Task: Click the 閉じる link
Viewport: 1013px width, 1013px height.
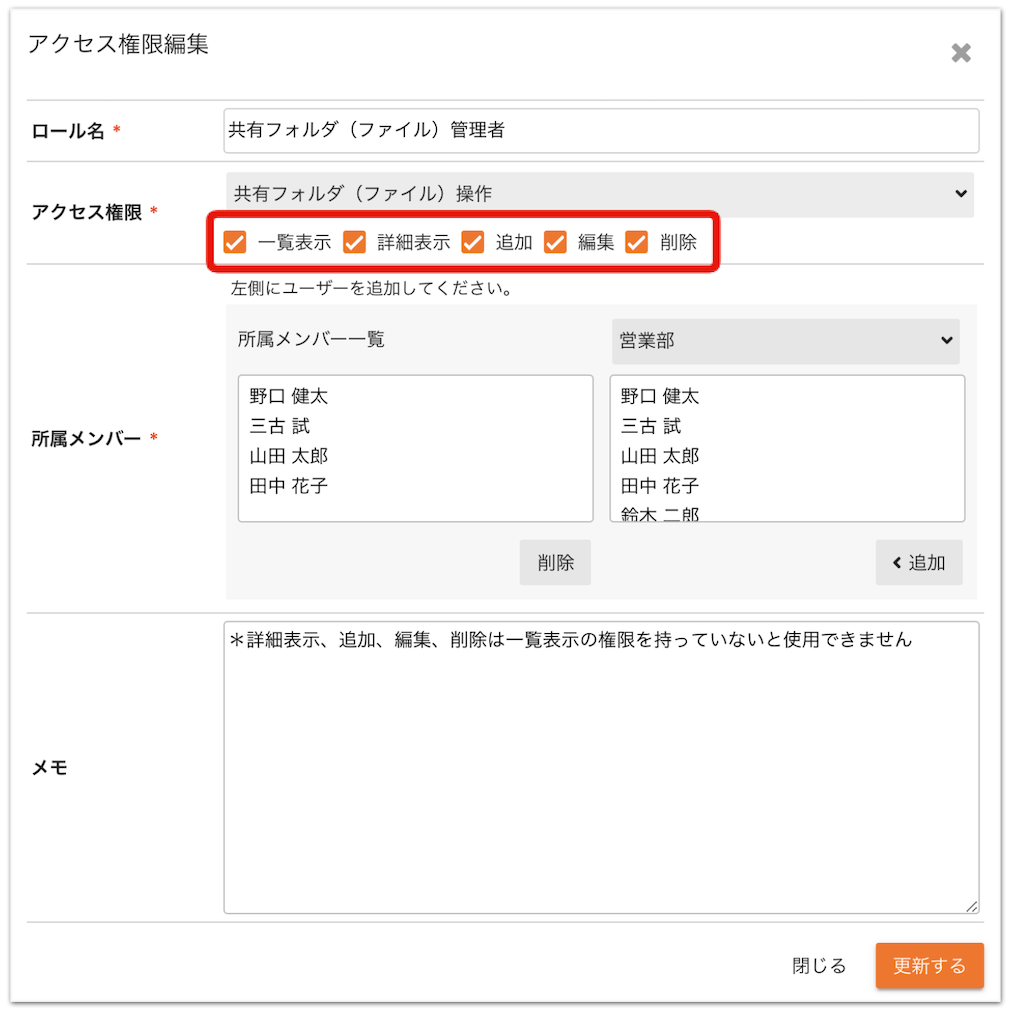Action: click(819, 966)
